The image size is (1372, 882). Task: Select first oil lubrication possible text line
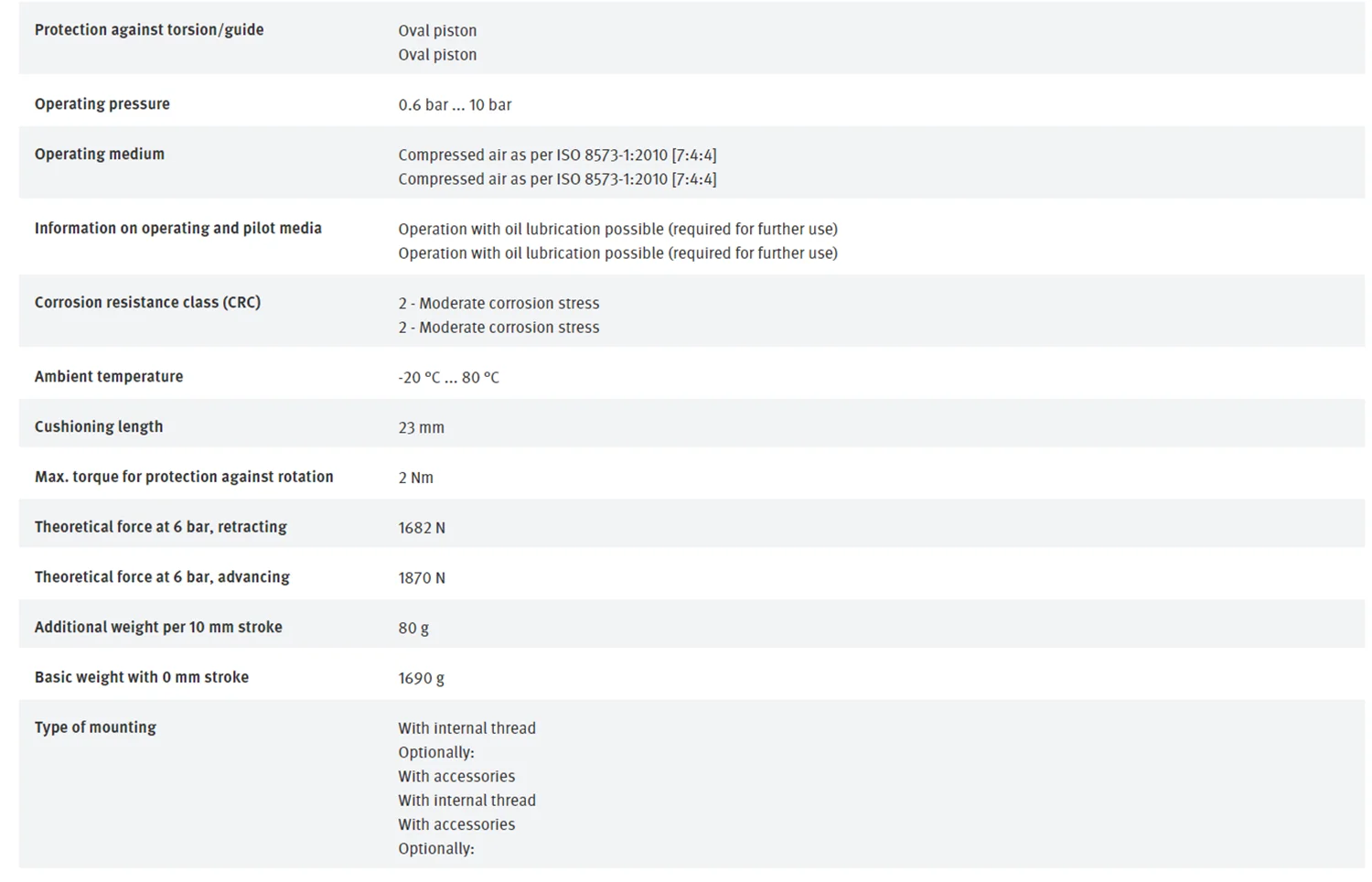pos(617,229)
